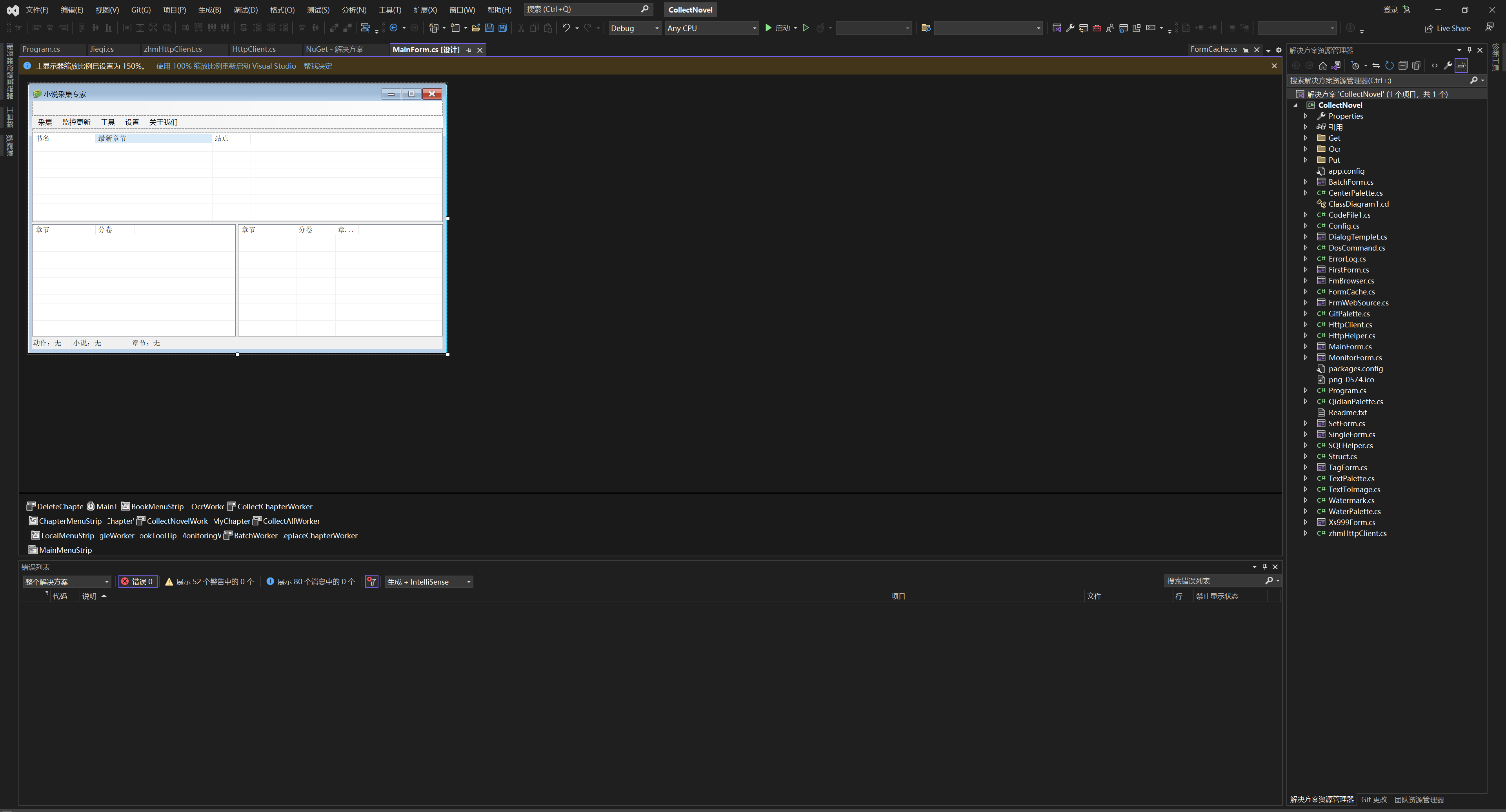The image size is (1506, 812).
Task: Click Collapse All in Solution Explorer
Action: tap(1402, 65)
